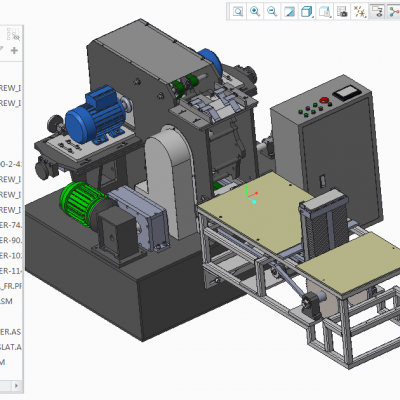Select the Zoom Out tool
This screenshot has height=400, width=400.
click(272, 12)
